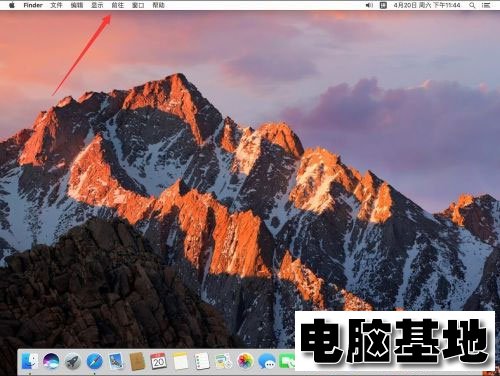
Task: Open Launchpad rocket icon
Action: pos(72,361)
